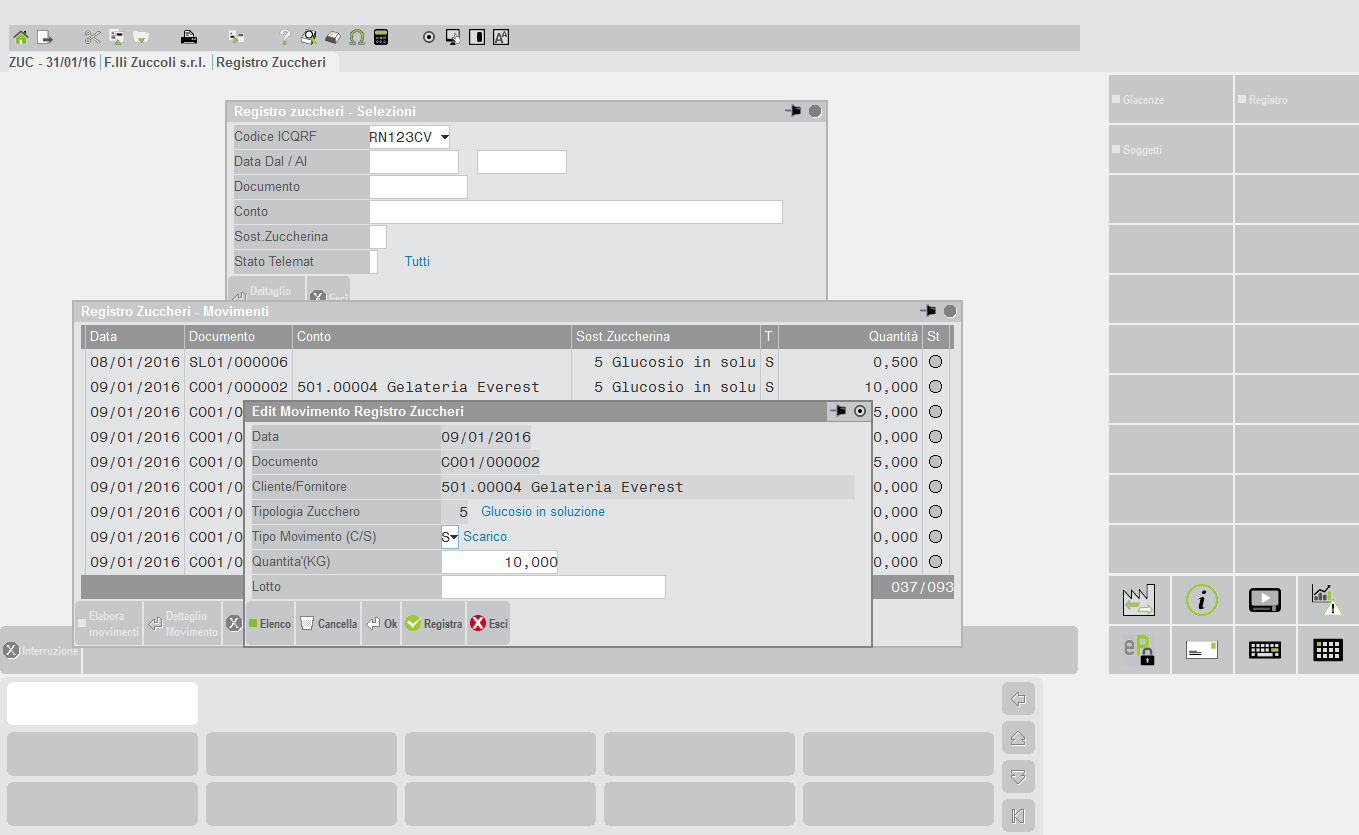Toggle the round button in Edit Movimento title bar
The height and width of the screenshot is (835, 1359).
click(859, 411)
